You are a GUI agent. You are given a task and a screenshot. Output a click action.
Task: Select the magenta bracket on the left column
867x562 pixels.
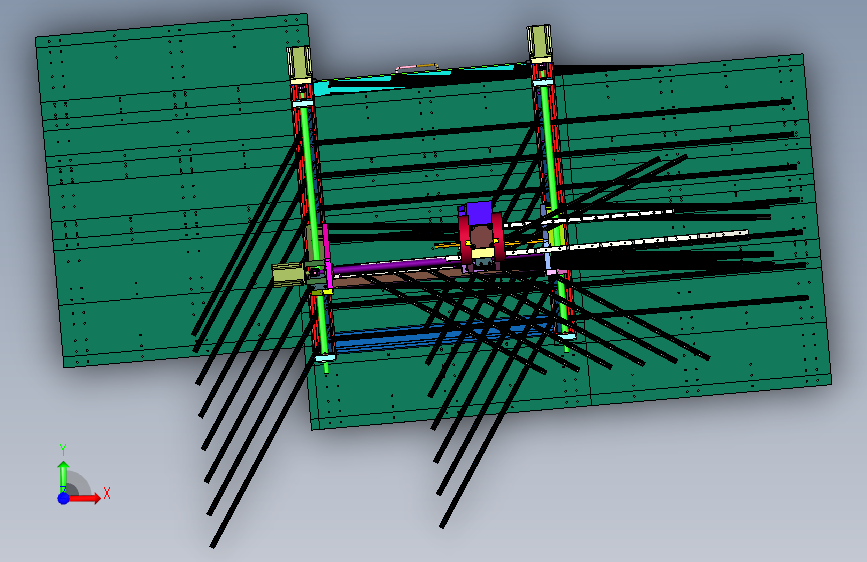(x=327, y=255)
